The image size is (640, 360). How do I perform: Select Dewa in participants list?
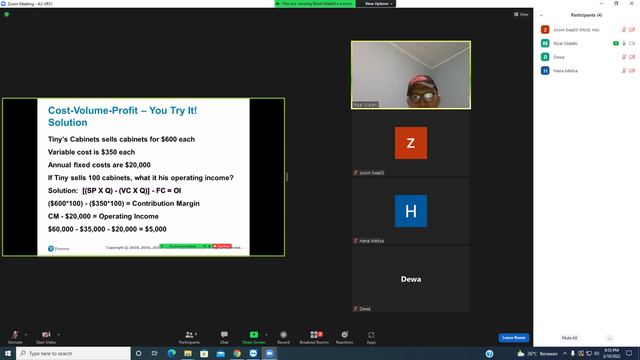click(587, 57)
